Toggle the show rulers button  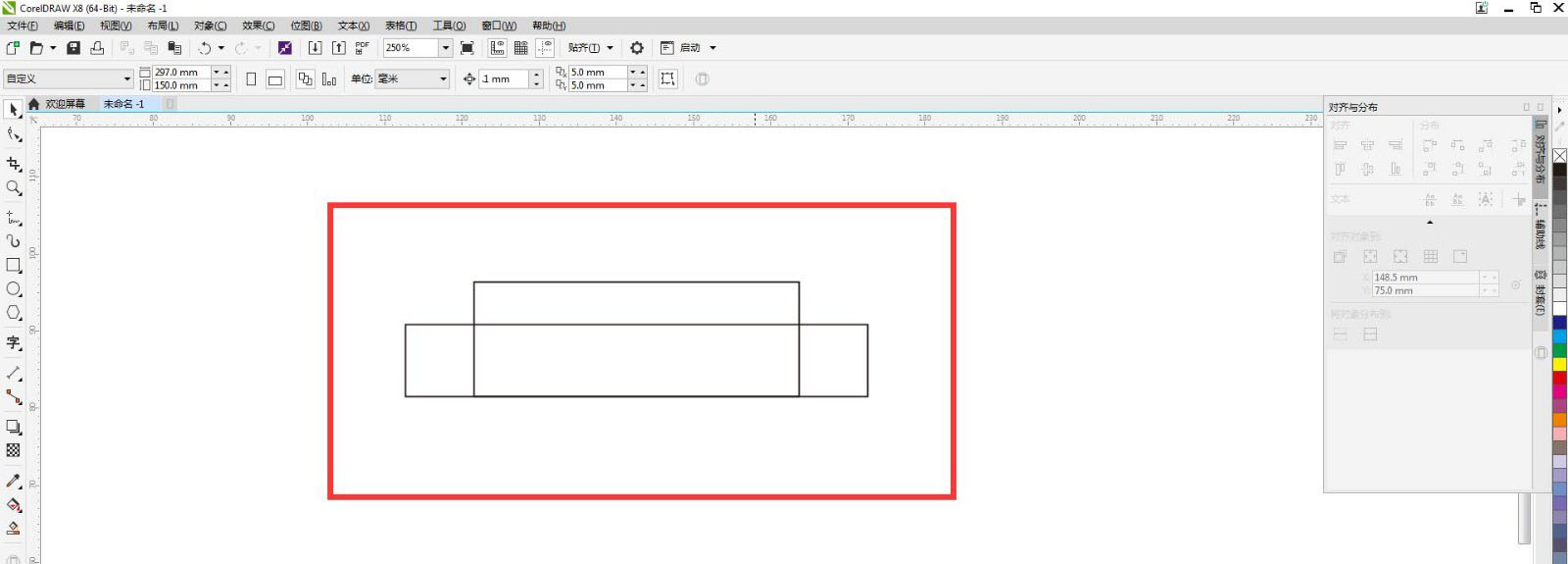498,48
